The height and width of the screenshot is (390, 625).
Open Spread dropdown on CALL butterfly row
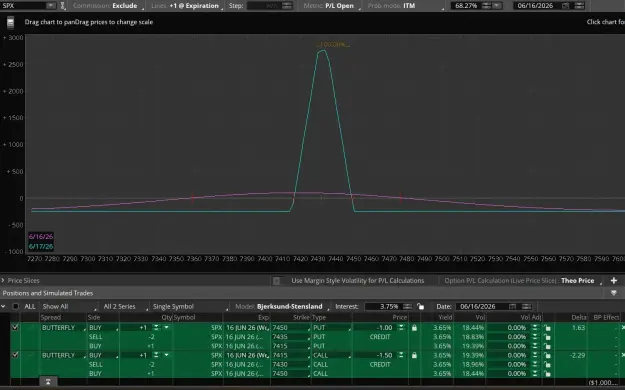click(x=63, y=355)
